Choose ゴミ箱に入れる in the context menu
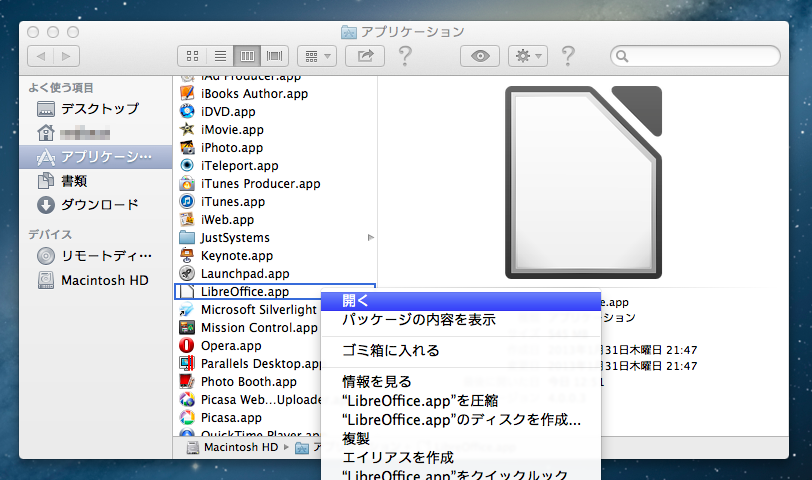 tap(461, 351)
